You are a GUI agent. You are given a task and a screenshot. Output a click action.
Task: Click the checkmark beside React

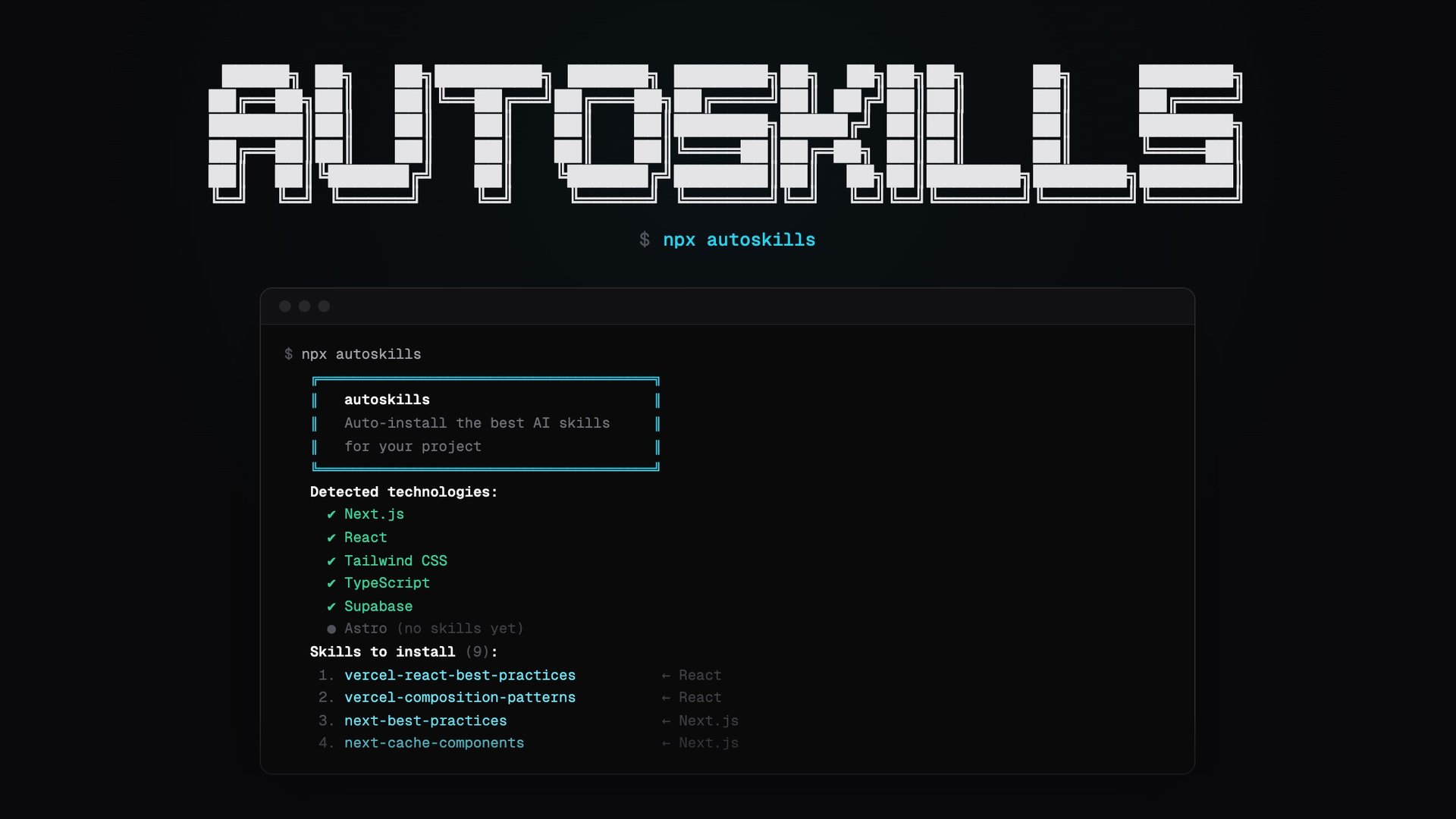pyautogui.click(x=331, y=538)
